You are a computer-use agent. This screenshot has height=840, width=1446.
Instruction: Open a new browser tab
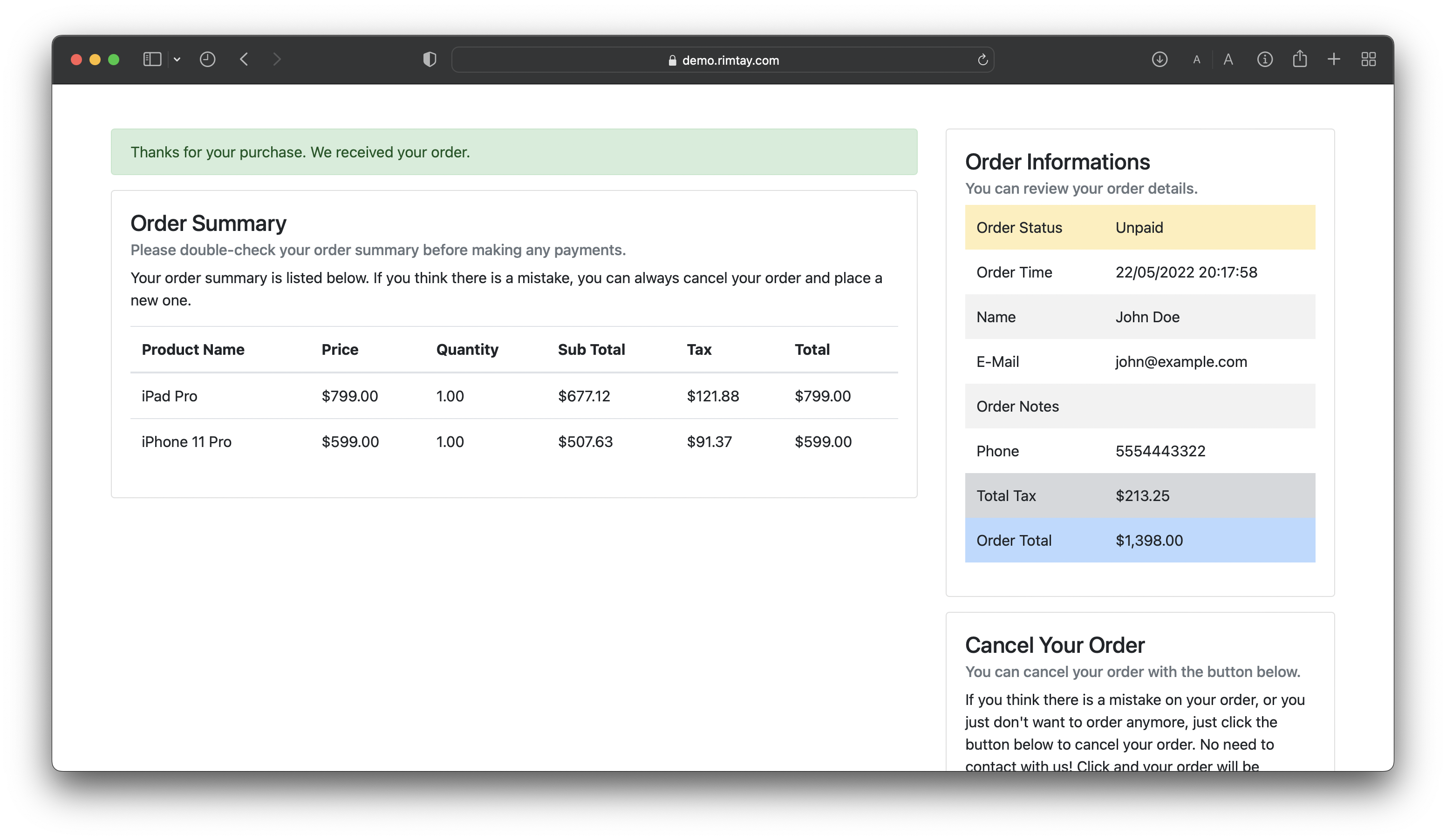click(x=1334, y=59)
